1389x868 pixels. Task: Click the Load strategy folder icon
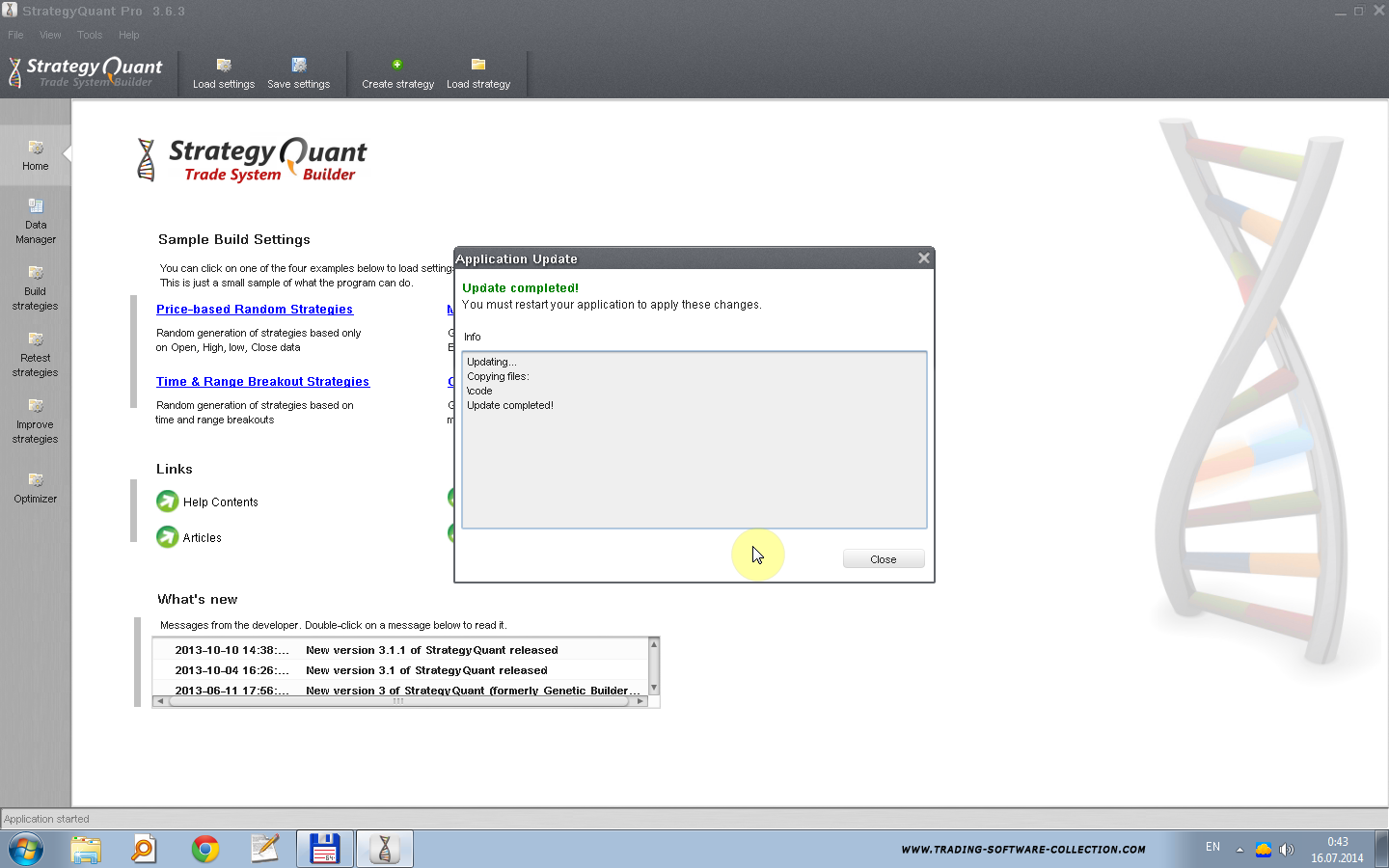coord(478,65)
